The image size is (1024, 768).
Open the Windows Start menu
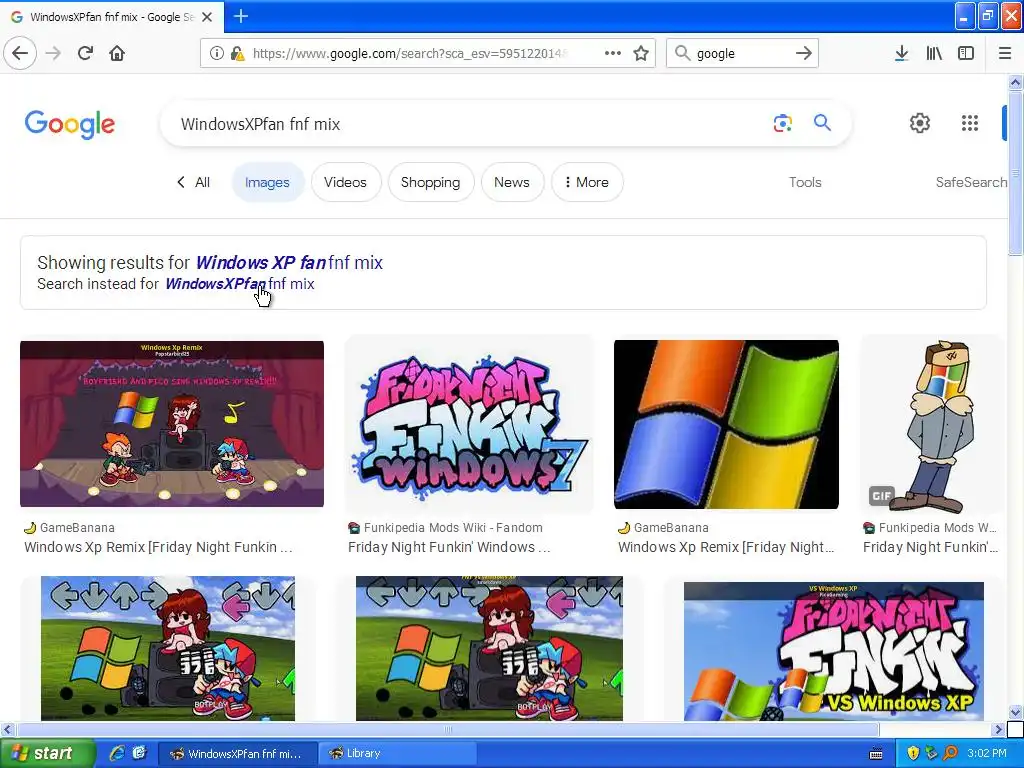[x=46, y=753]
